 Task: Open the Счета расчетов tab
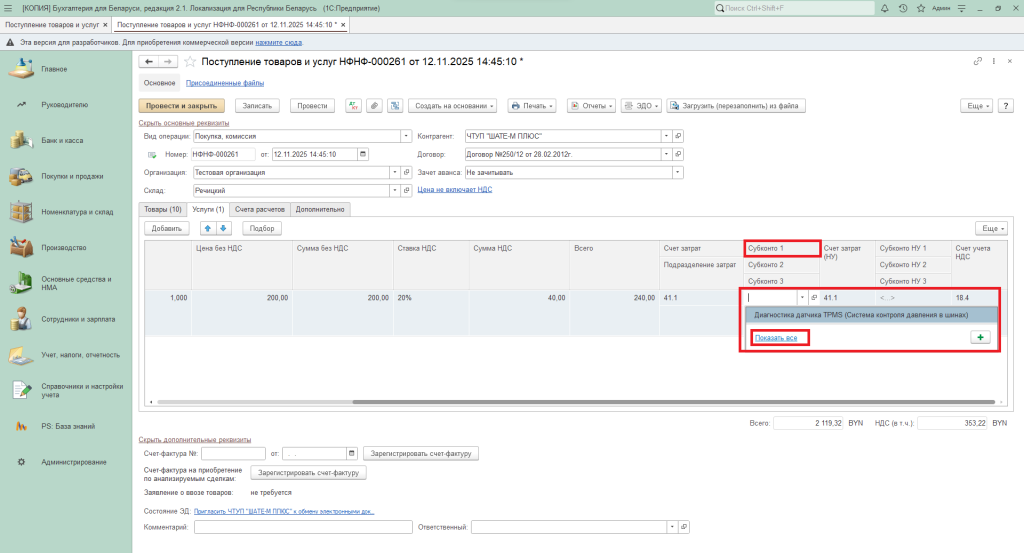point(260,210)
